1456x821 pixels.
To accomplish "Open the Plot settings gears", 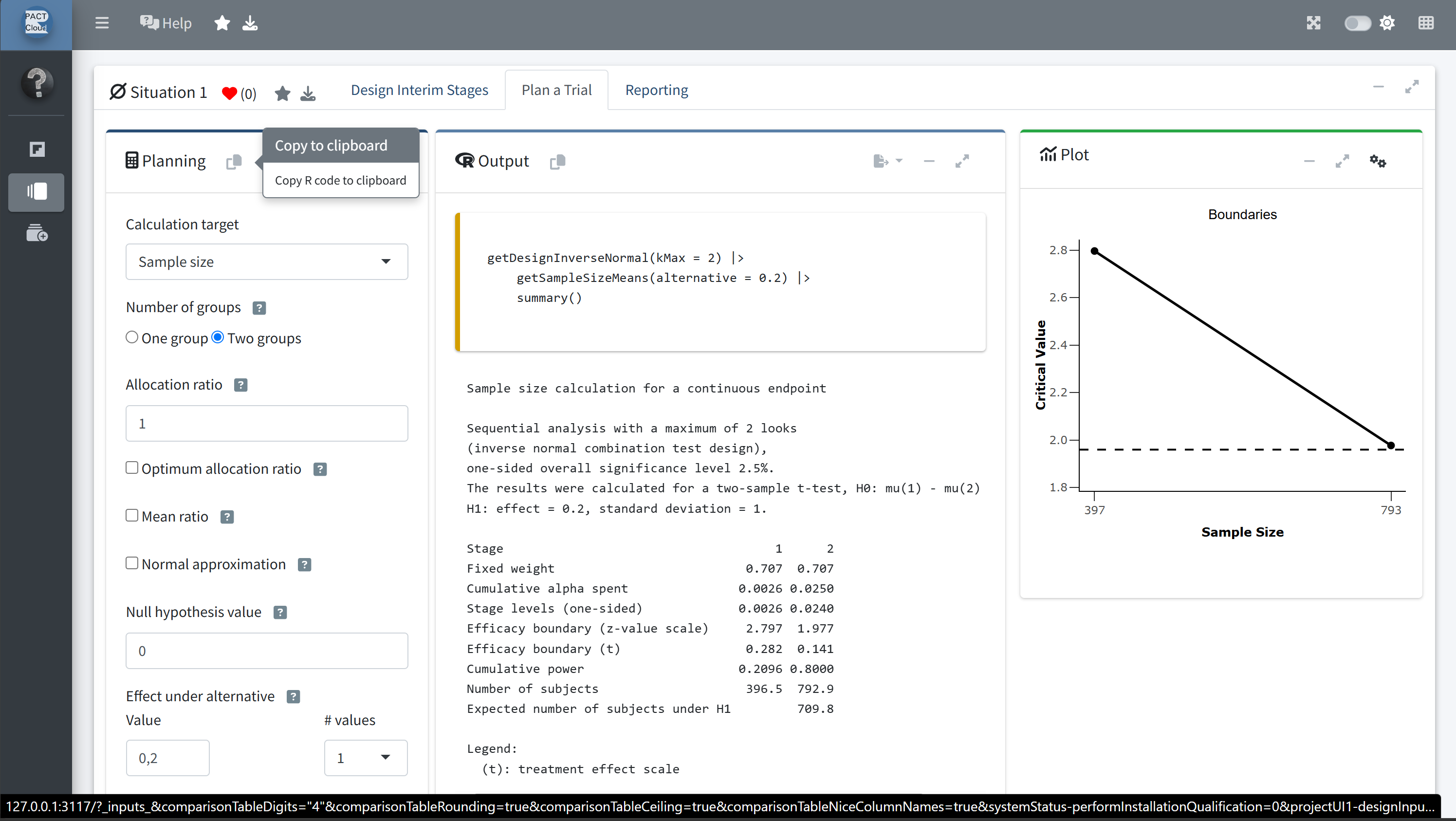I will (1378, 161).
